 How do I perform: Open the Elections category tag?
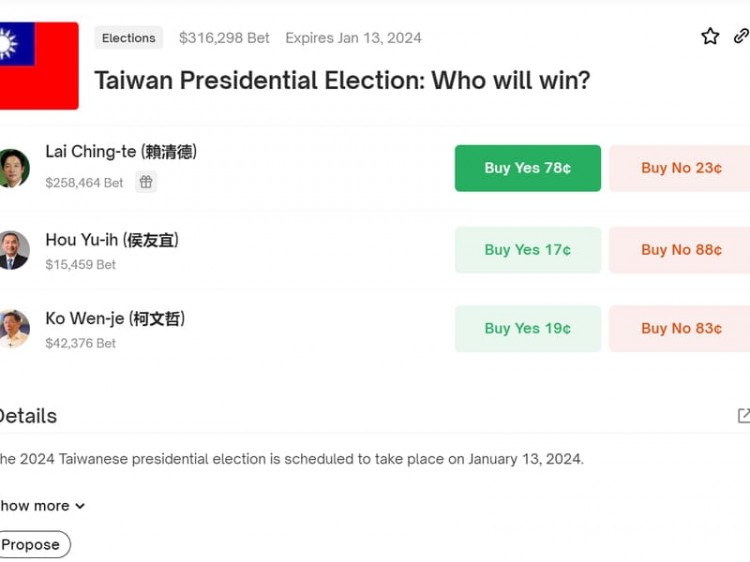coord(129,38)
